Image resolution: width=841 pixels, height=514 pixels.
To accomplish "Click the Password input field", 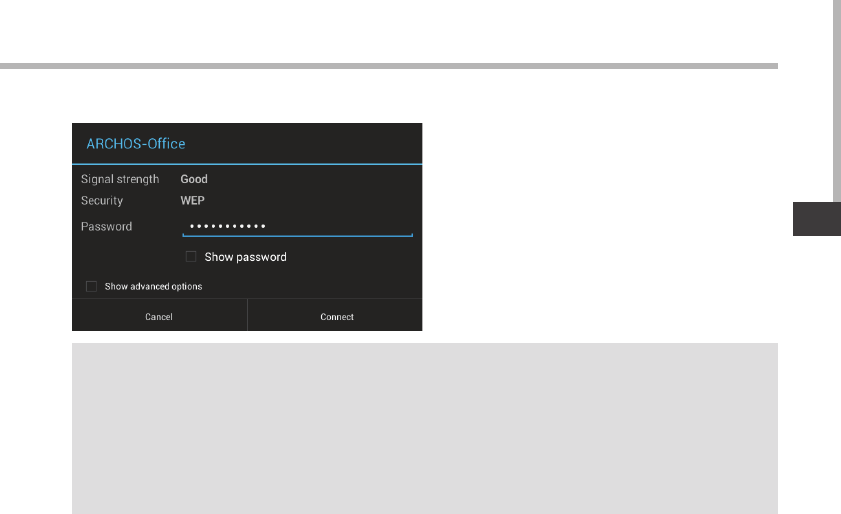I will pyautogui.click(x=298, y=226).
